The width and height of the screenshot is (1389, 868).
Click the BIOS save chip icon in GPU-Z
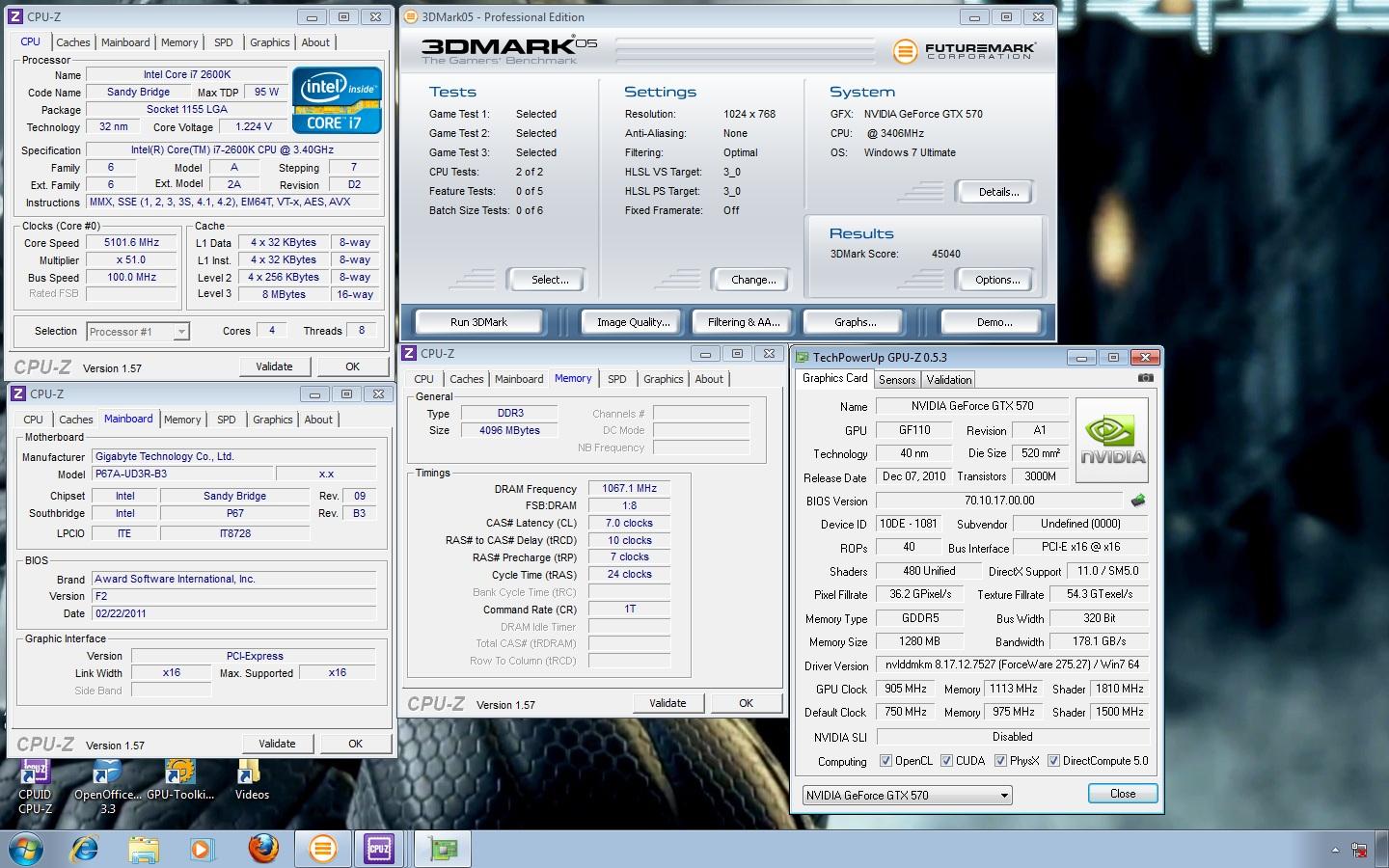click(x=1138, y=501)
